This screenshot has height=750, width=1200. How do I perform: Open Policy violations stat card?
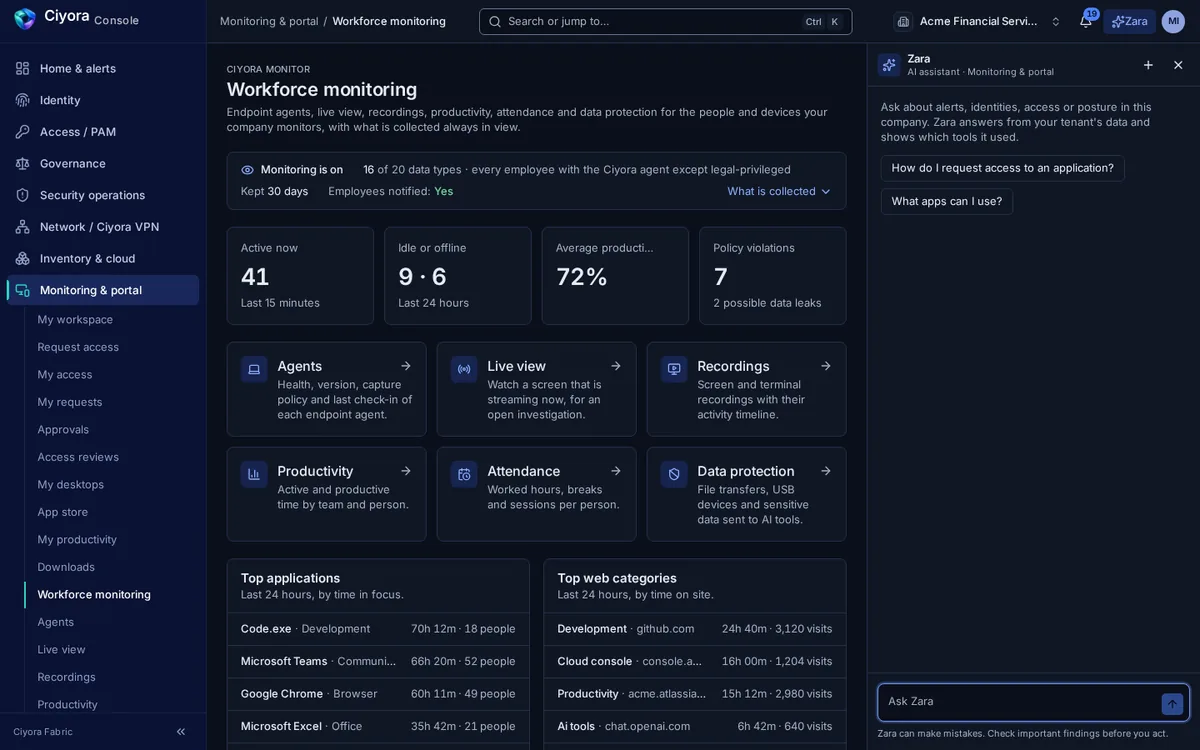pyautogui.click(x=772, y=276)
